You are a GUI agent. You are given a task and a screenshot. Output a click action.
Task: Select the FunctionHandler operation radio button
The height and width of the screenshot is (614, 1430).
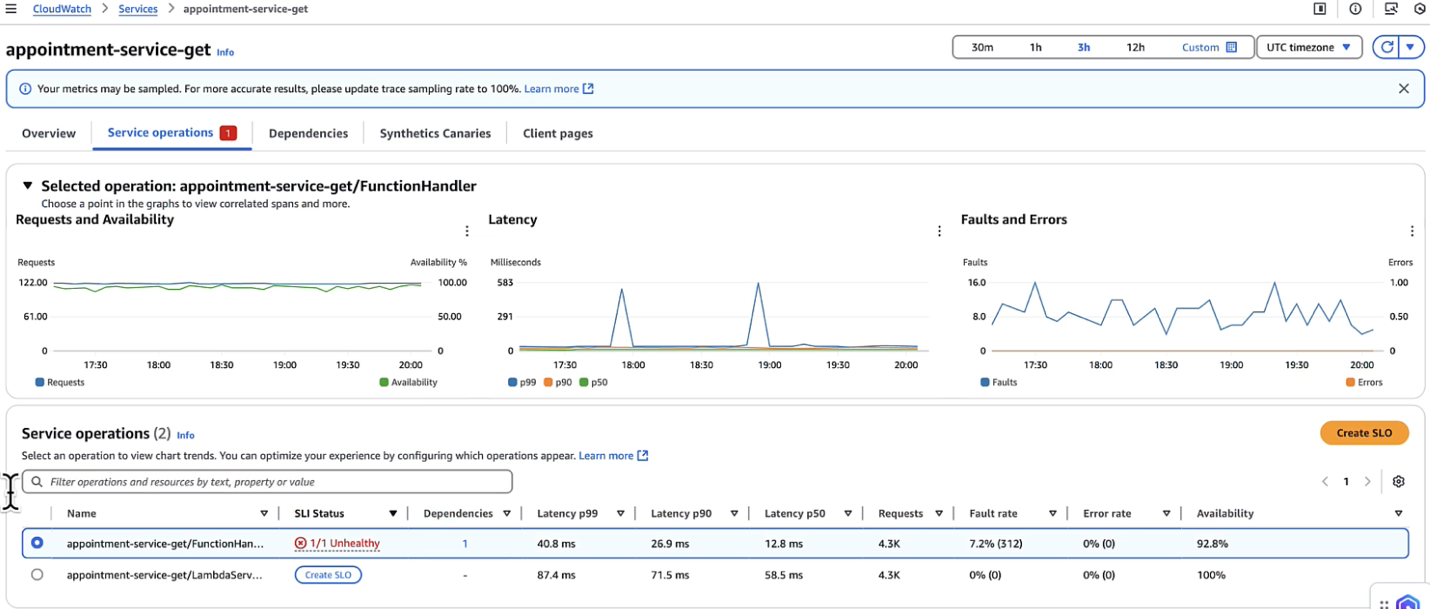coord(37,543)
